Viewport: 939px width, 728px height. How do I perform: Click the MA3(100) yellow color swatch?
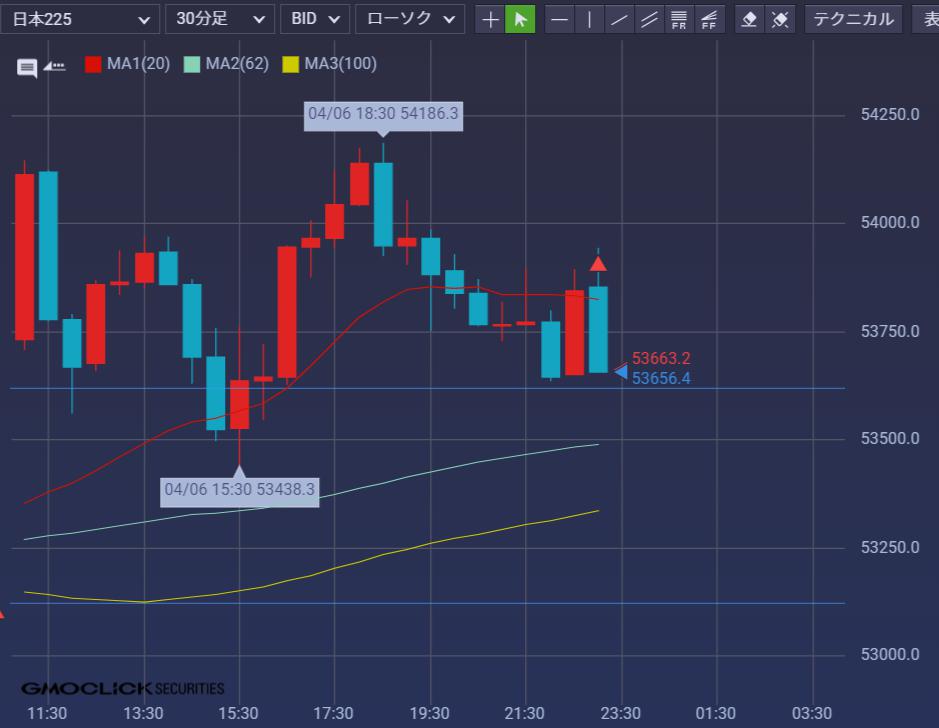click(290, 64)
